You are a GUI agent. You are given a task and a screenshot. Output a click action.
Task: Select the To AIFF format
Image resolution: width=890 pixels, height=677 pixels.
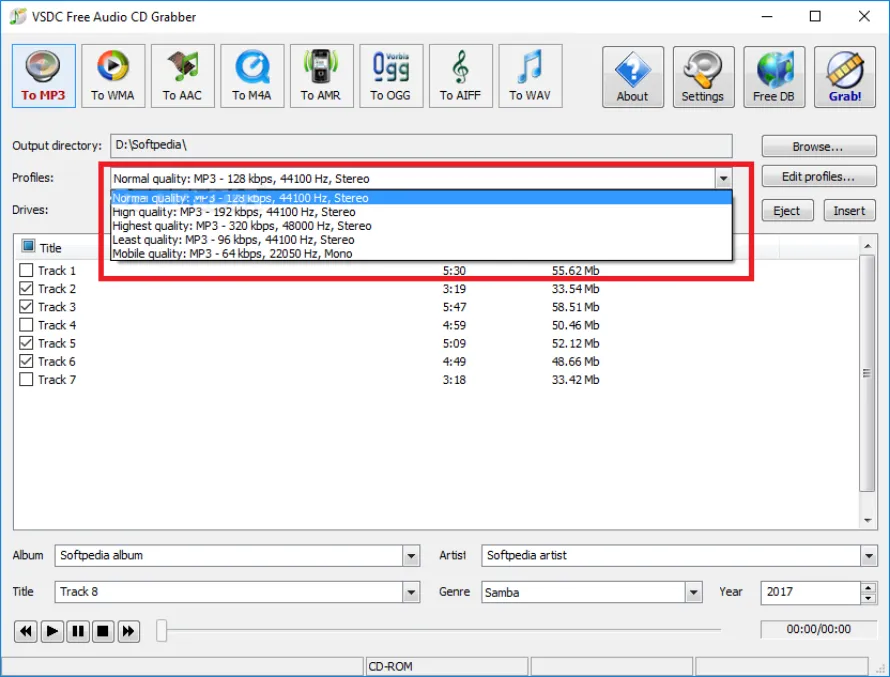460,76
